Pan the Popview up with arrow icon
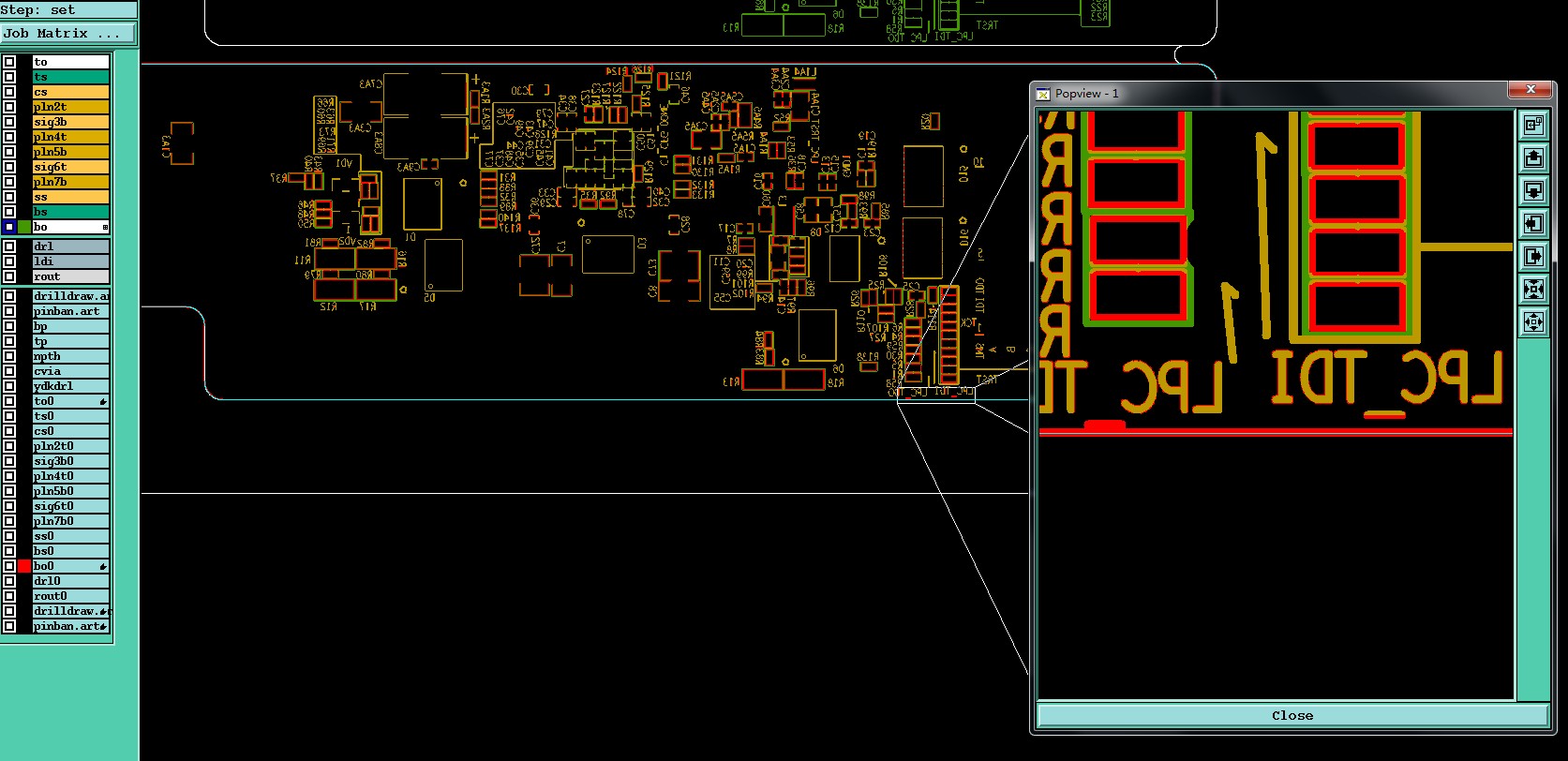Viewport: 1568px width, 761px height. [1533, 157]
